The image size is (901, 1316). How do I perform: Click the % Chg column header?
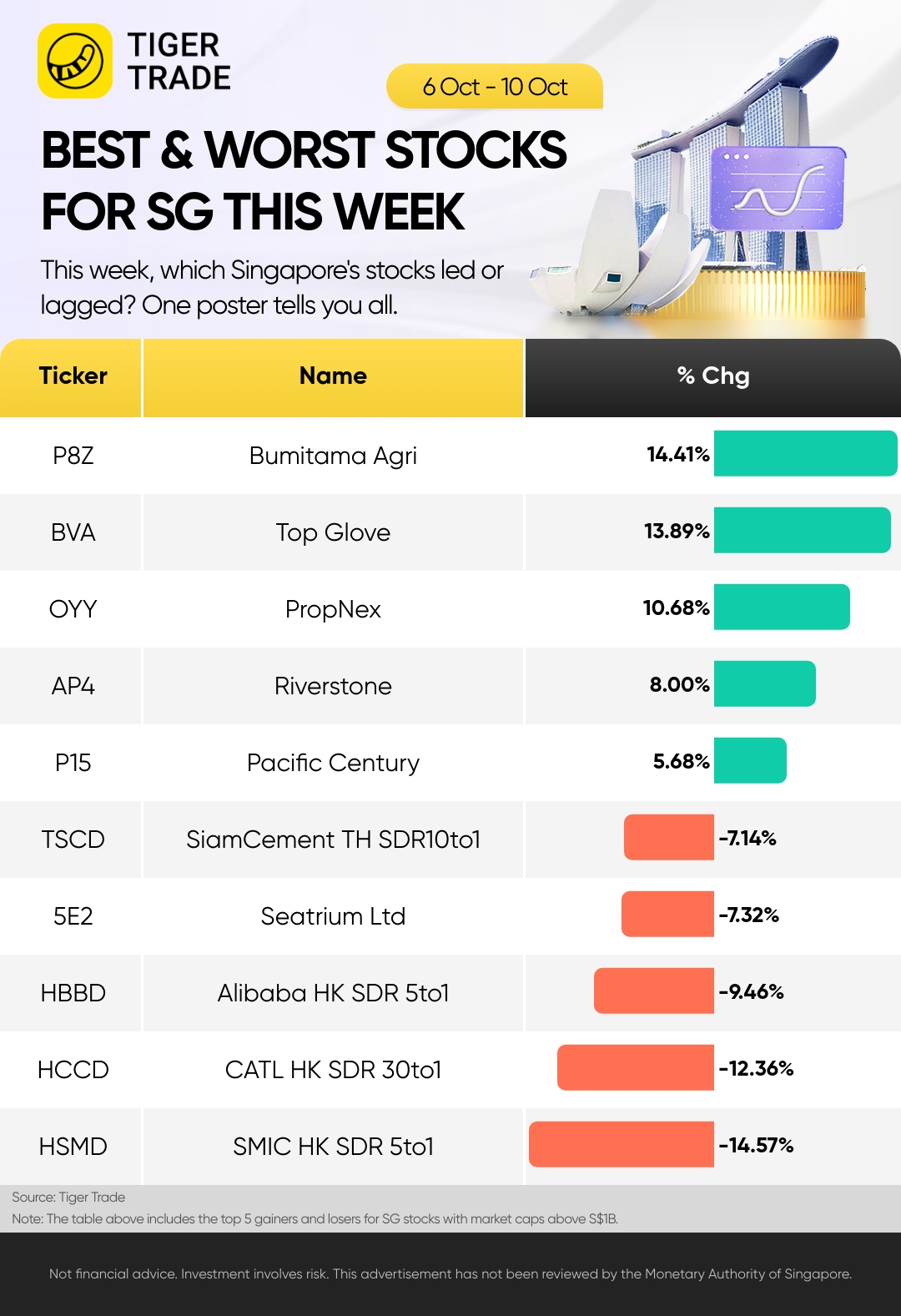click(x=713, y=377)
